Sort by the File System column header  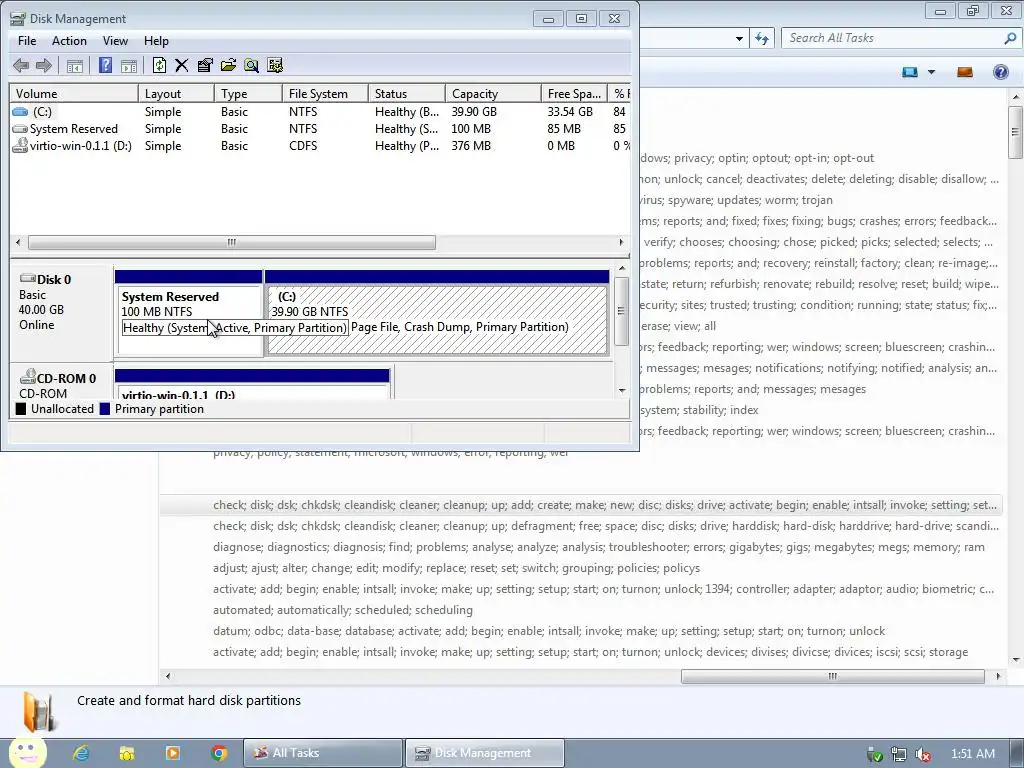tap(325, 93)
